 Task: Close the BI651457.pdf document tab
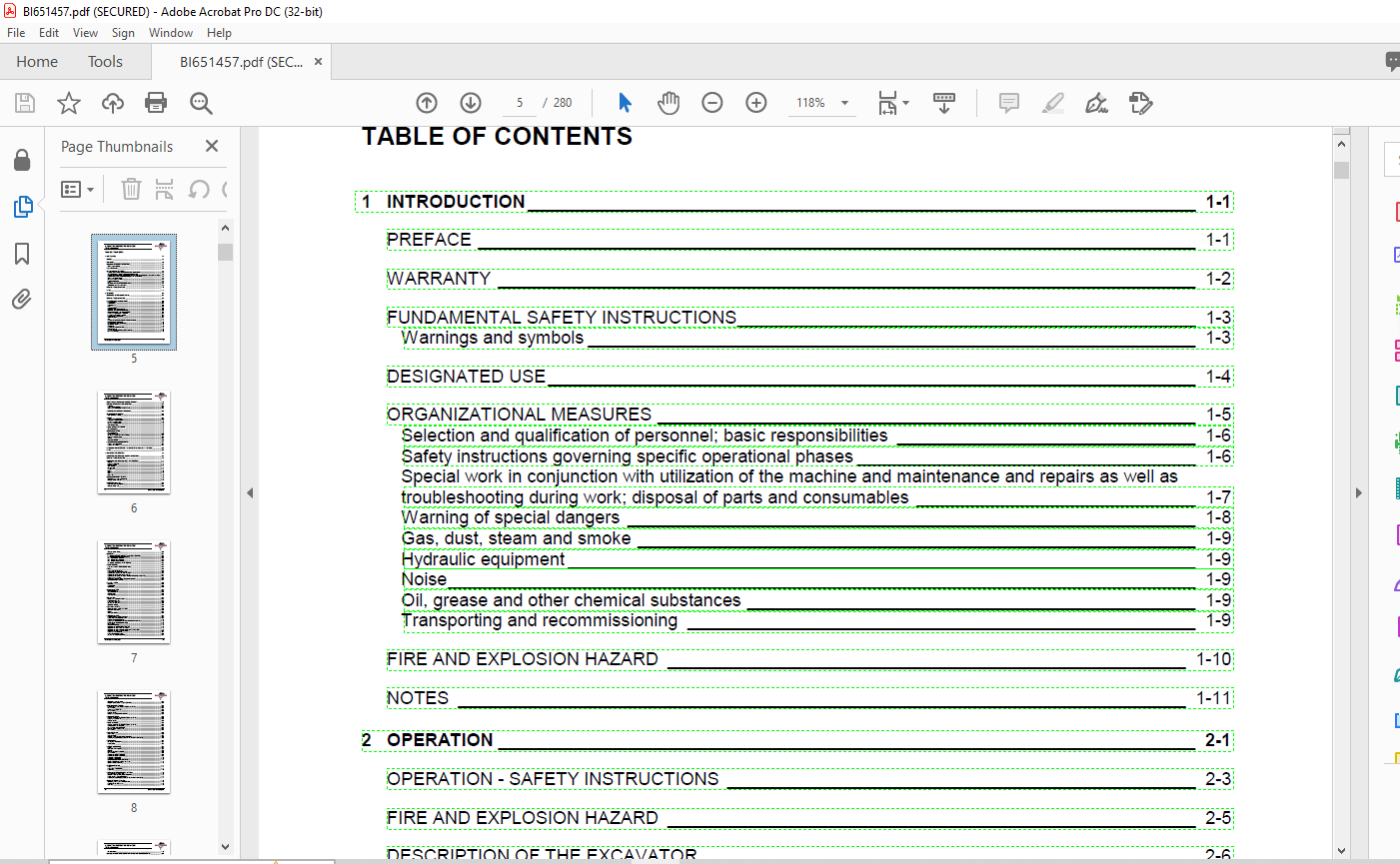(318, 62)
